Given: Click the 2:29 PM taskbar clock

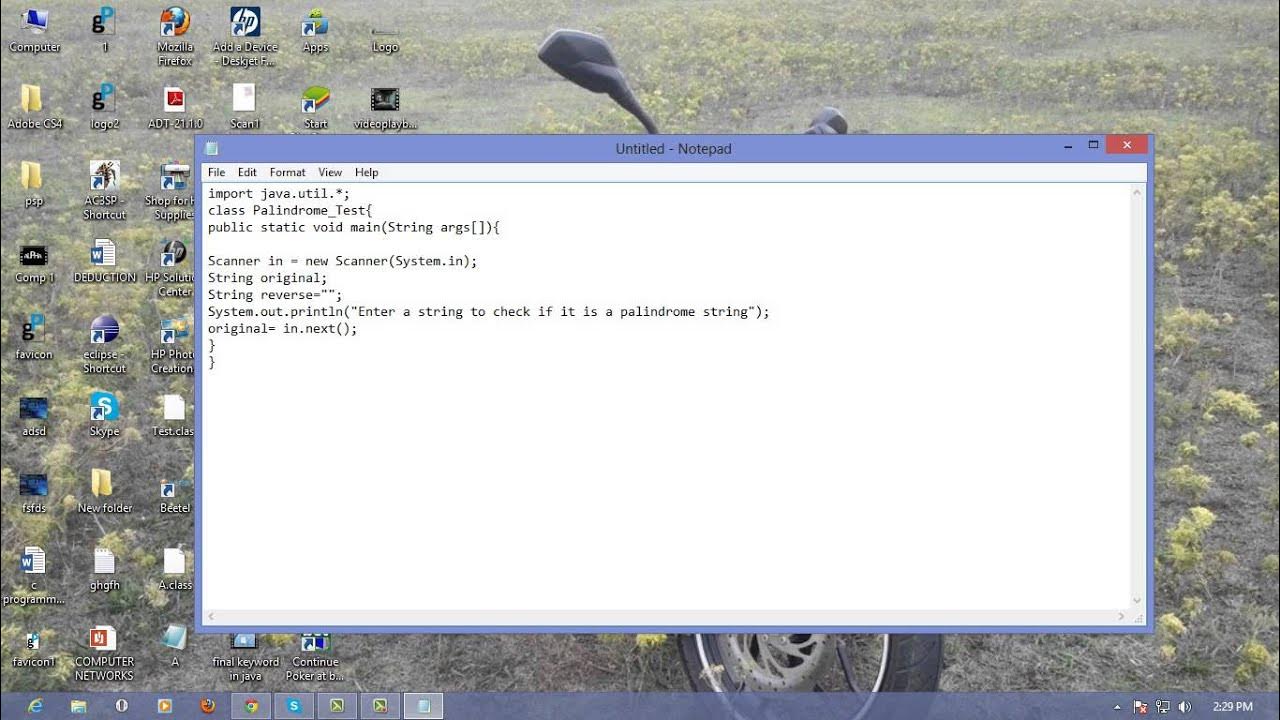Looking at the screenshot, I should pyautogui.click(x=1232, y=706).
